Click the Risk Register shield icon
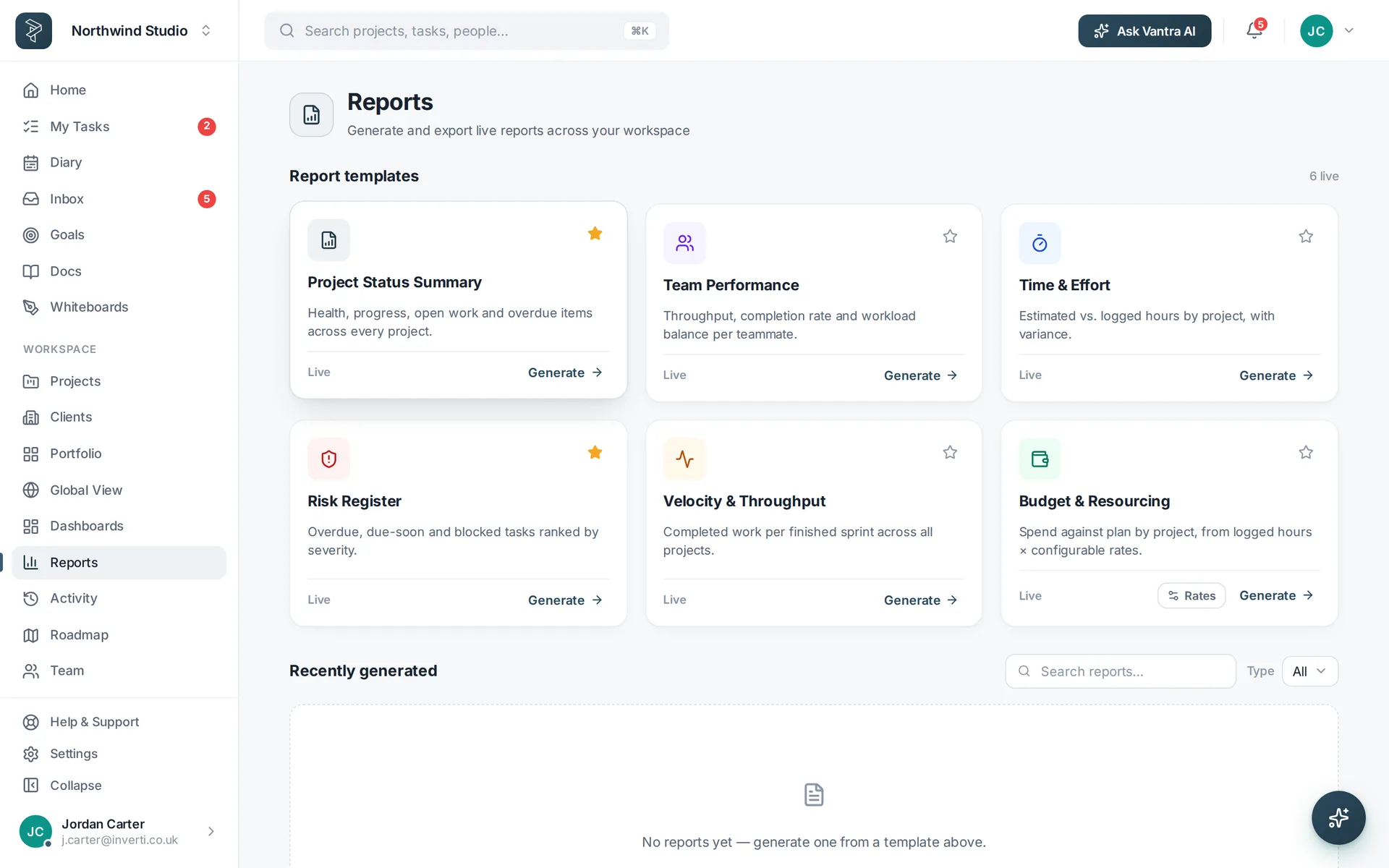 pos(328,459)
